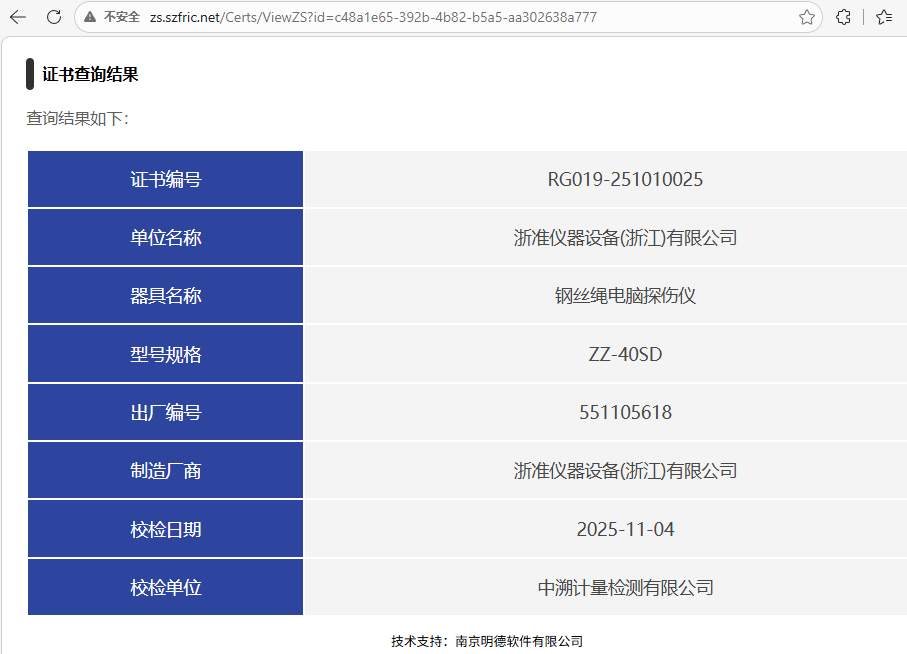Go back using the browser back arrow
907x654 pixels.
pos(18,17)
